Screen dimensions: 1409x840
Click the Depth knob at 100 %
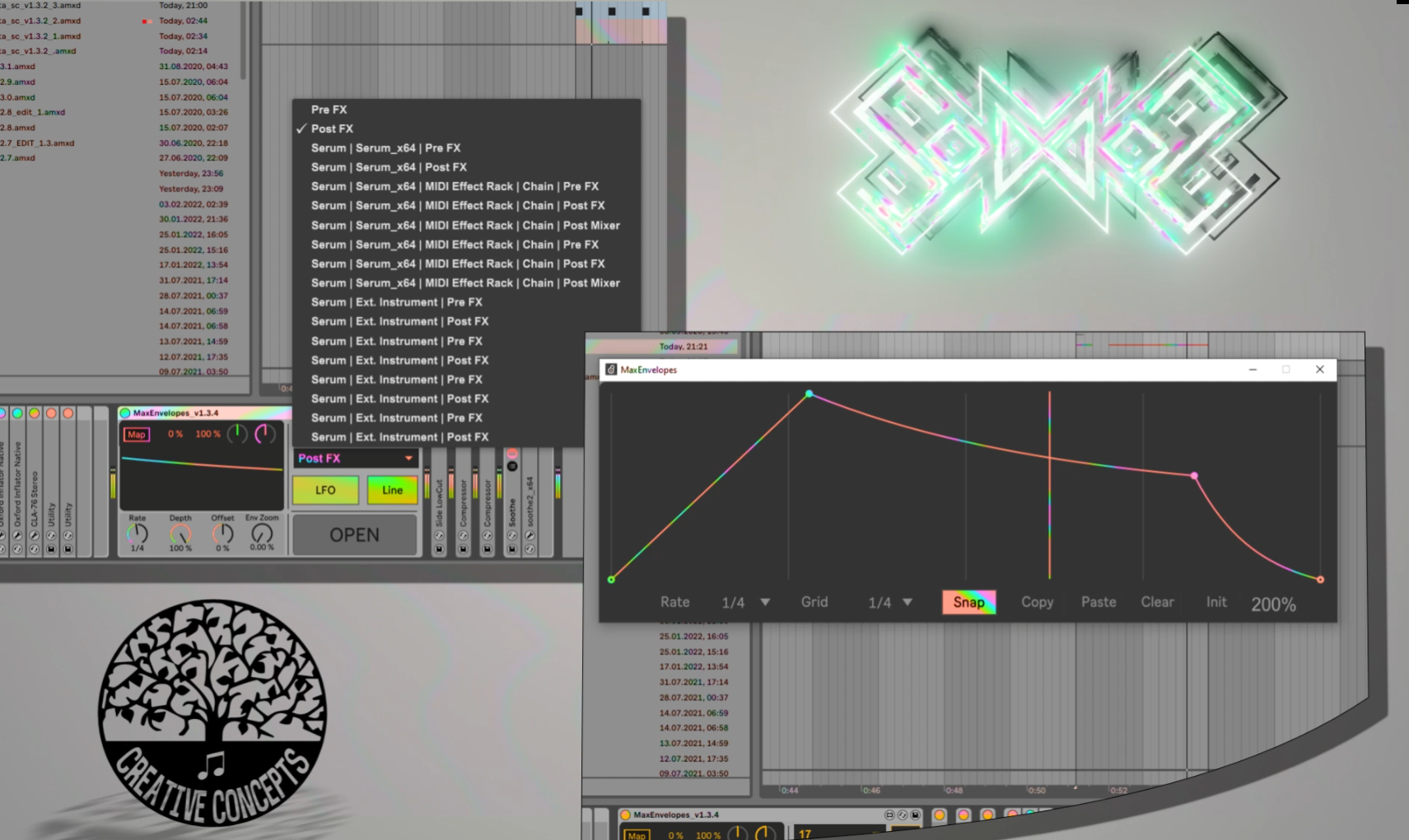tap(180, 534)
